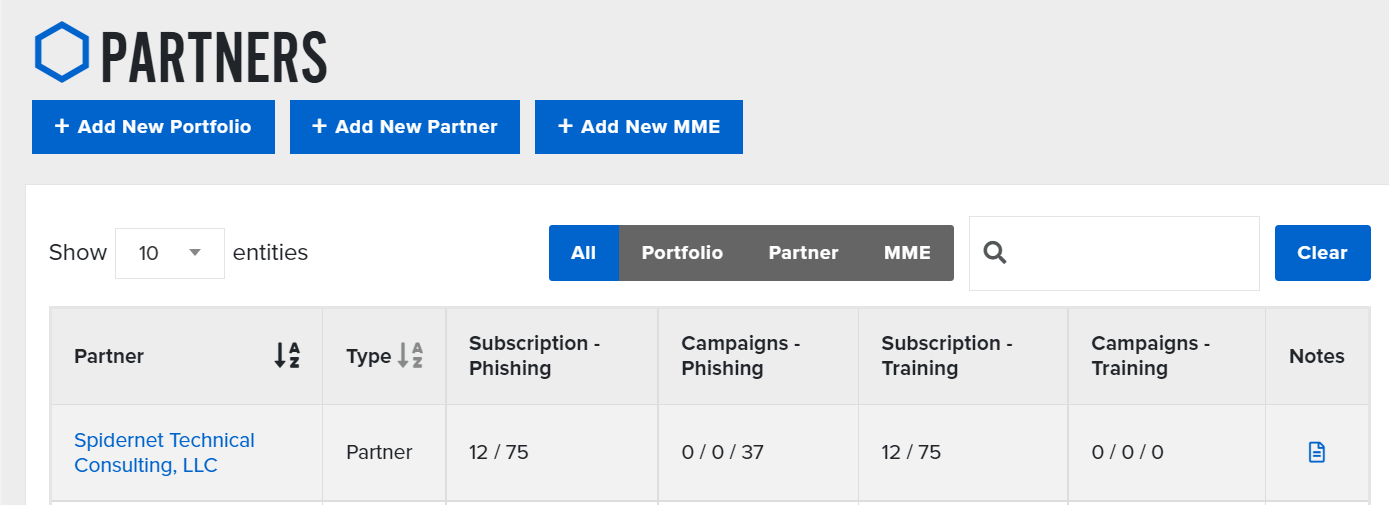Open notes document icon for Spidernet Technical
Screen dimensions: 1389x505
1317,452
